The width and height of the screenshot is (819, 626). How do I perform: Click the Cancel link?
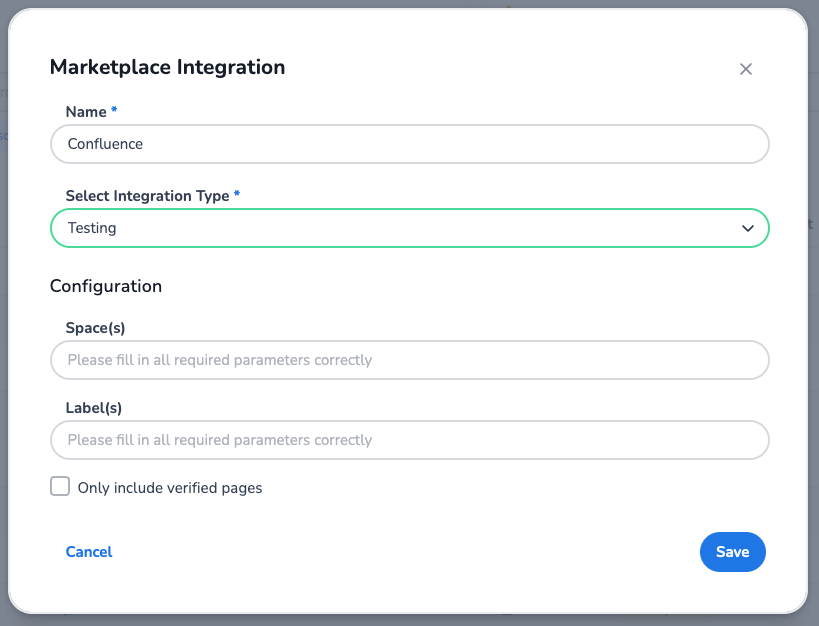[89, 552]
